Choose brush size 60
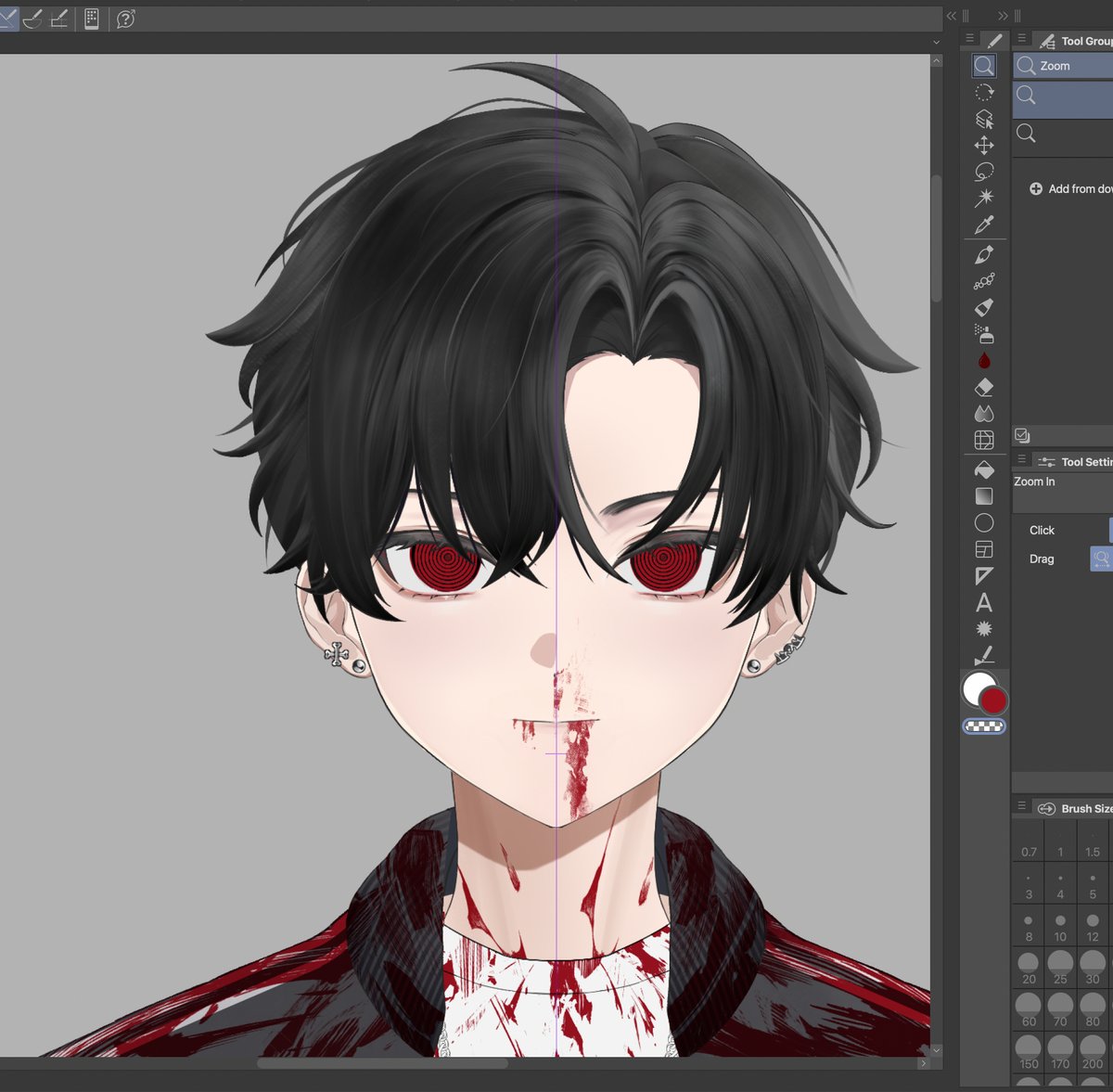1113x1092 pixels. pyautogui.click(x=1029, y=1010)
